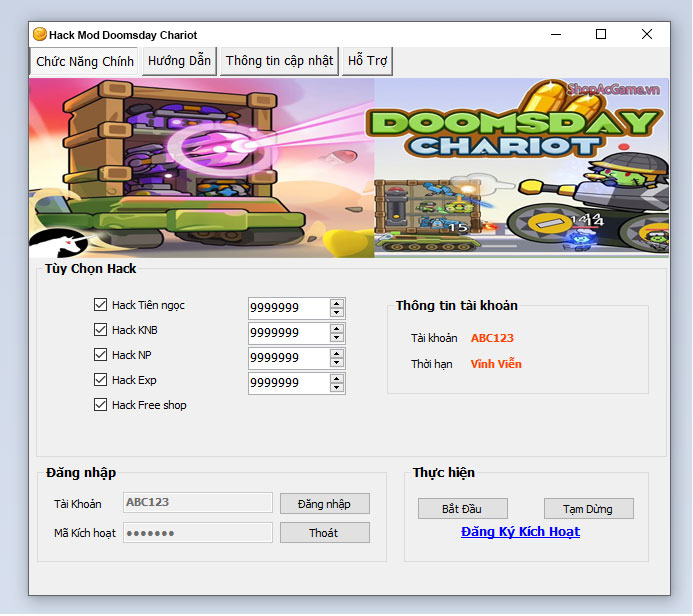
Task: Uncheck Hack Free shop
Action: 100,405
